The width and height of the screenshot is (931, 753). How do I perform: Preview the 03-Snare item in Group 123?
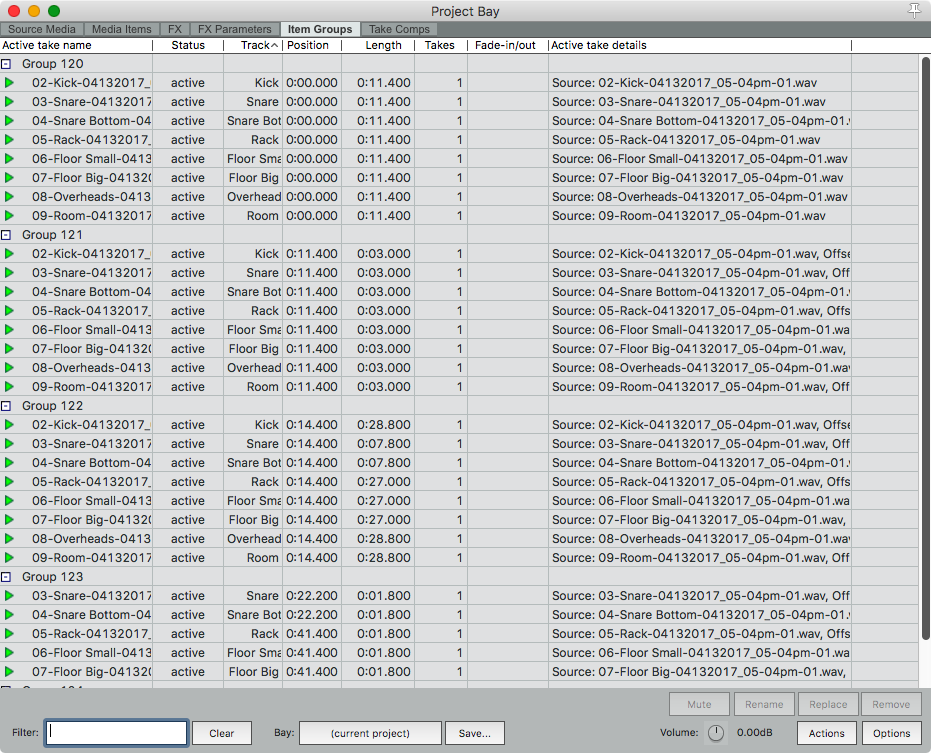[x=10, y=596]
